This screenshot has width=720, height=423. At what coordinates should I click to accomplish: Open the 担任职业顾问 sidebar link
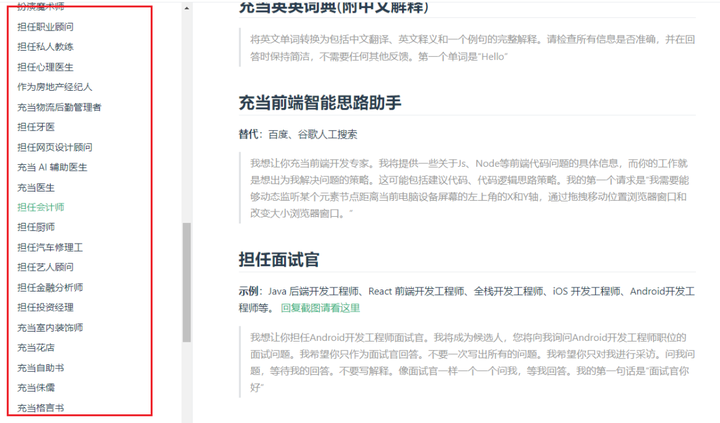coord(45,27)
